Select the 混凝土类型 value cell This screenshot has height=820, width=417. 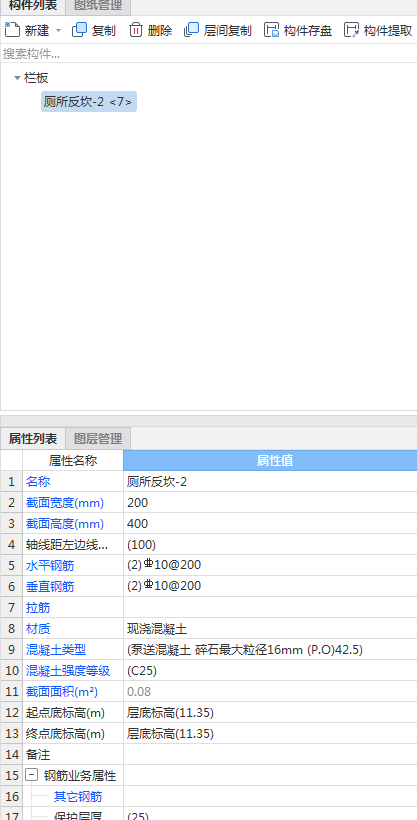point(271,650)
